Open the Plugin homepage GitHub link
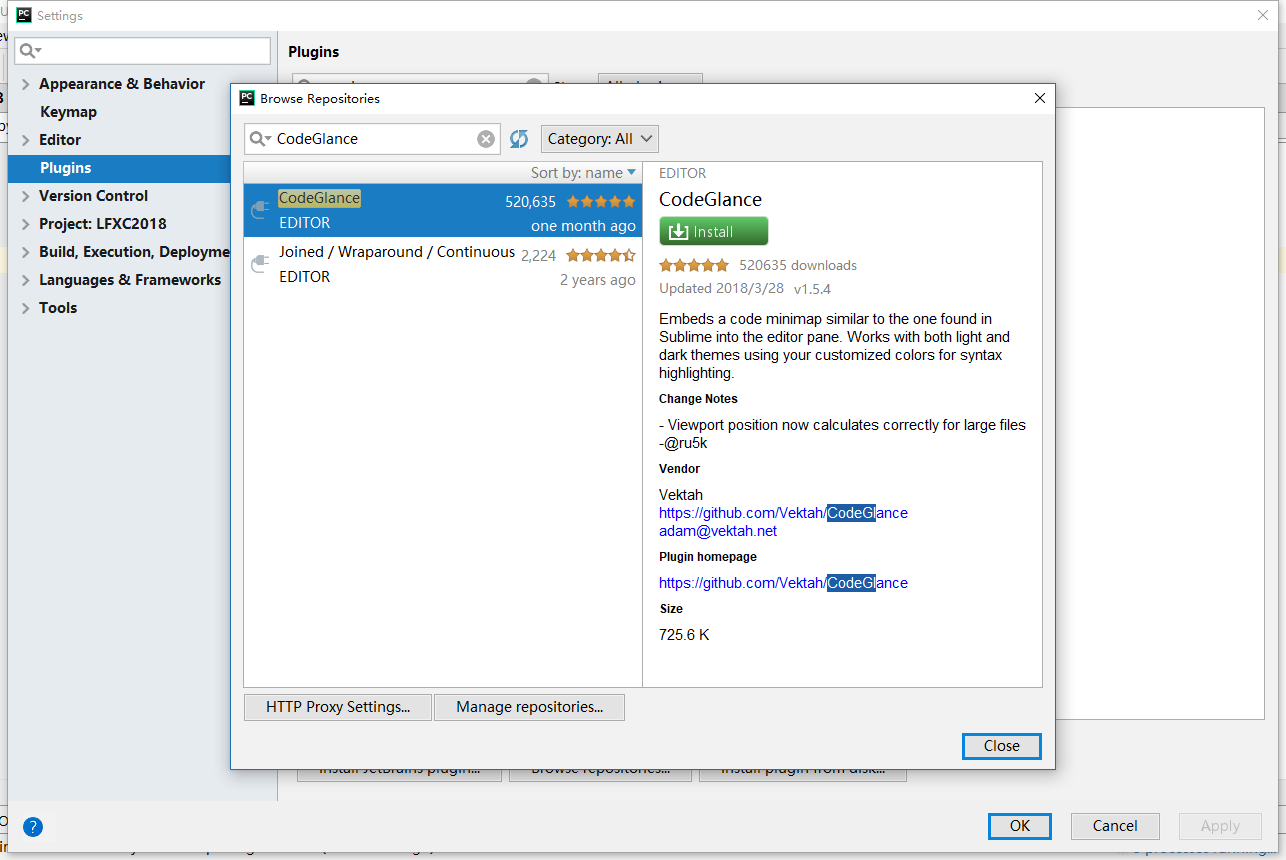Image resolution: width=1286 pixels, height=860 pixels. coord(783,583)
